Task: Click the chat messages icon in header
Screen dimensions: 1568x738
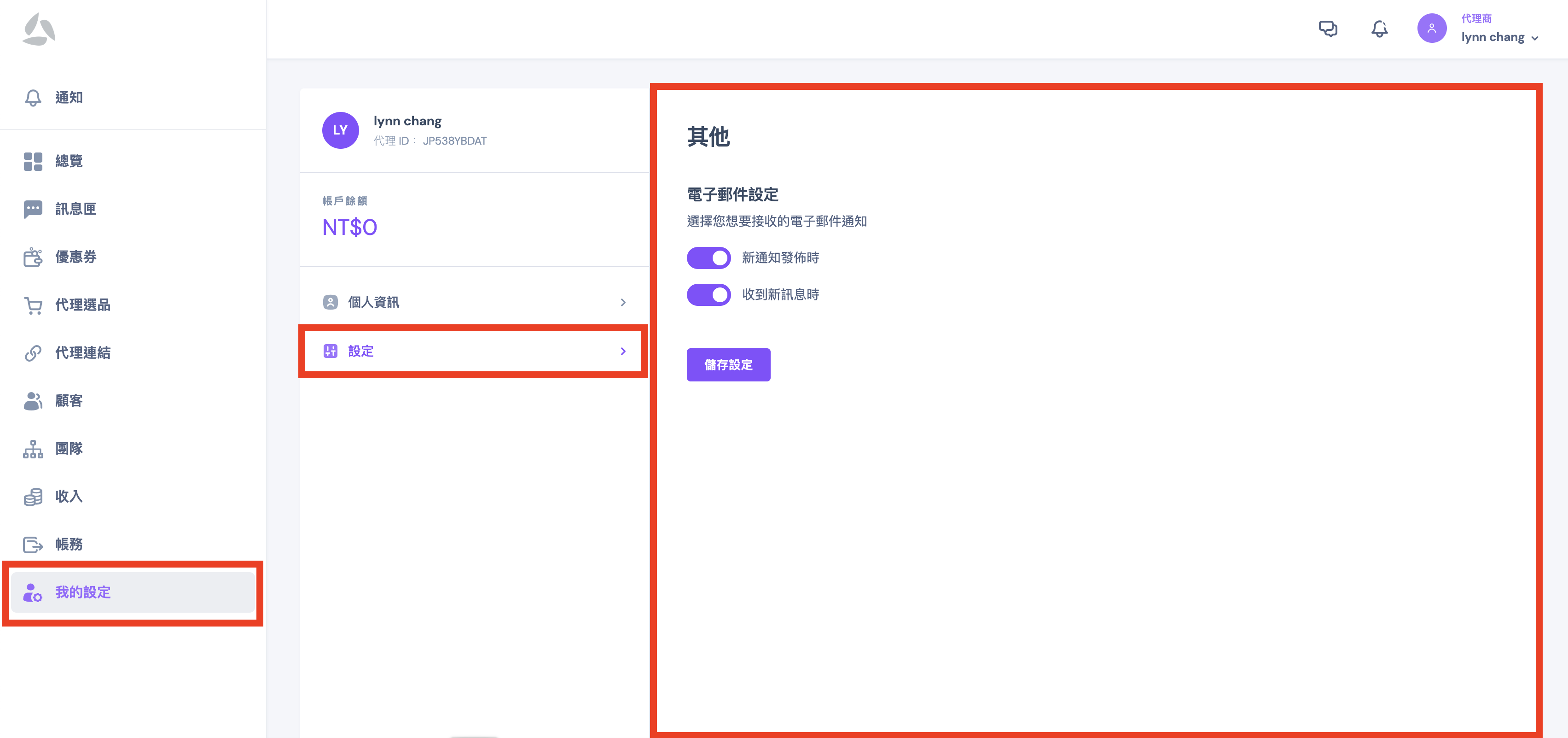Action: (1328, 29)
